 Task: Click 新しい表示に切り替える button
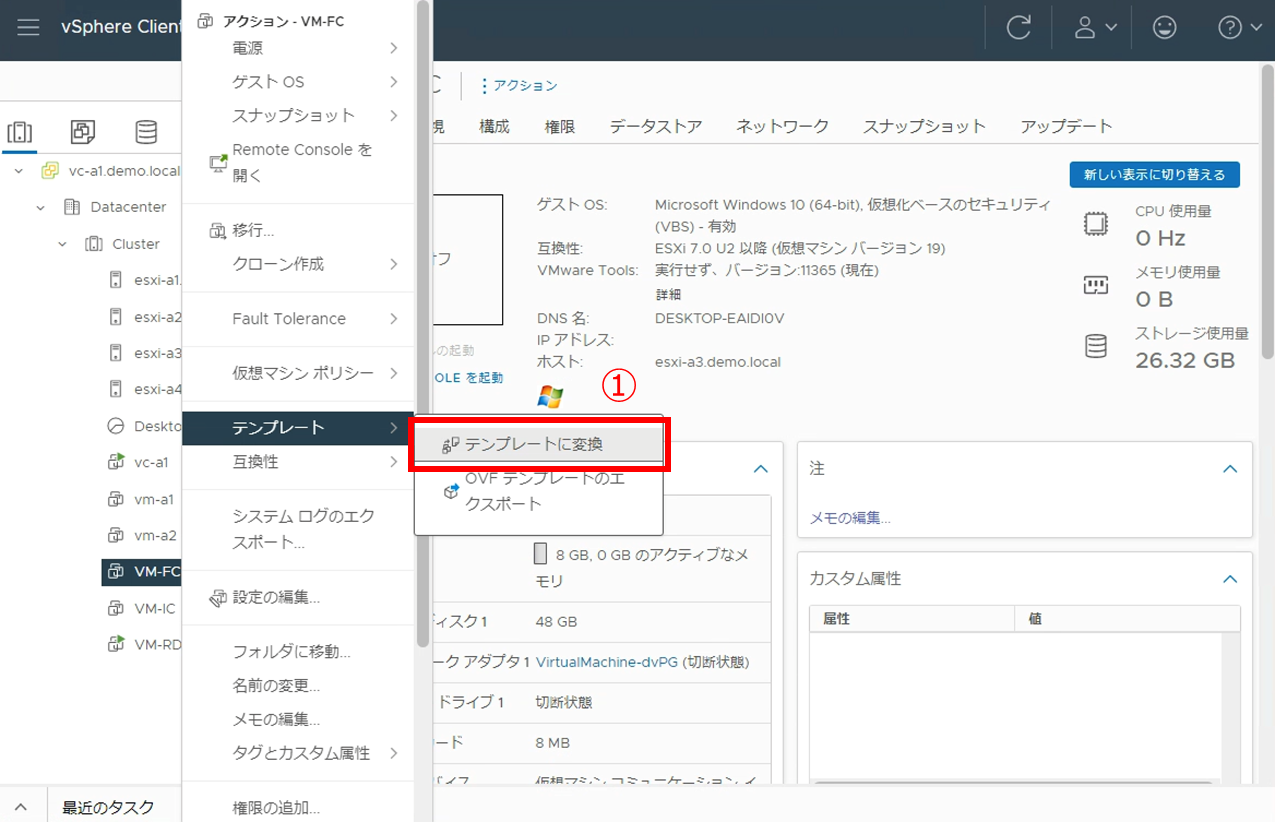tap(1154, 174)
